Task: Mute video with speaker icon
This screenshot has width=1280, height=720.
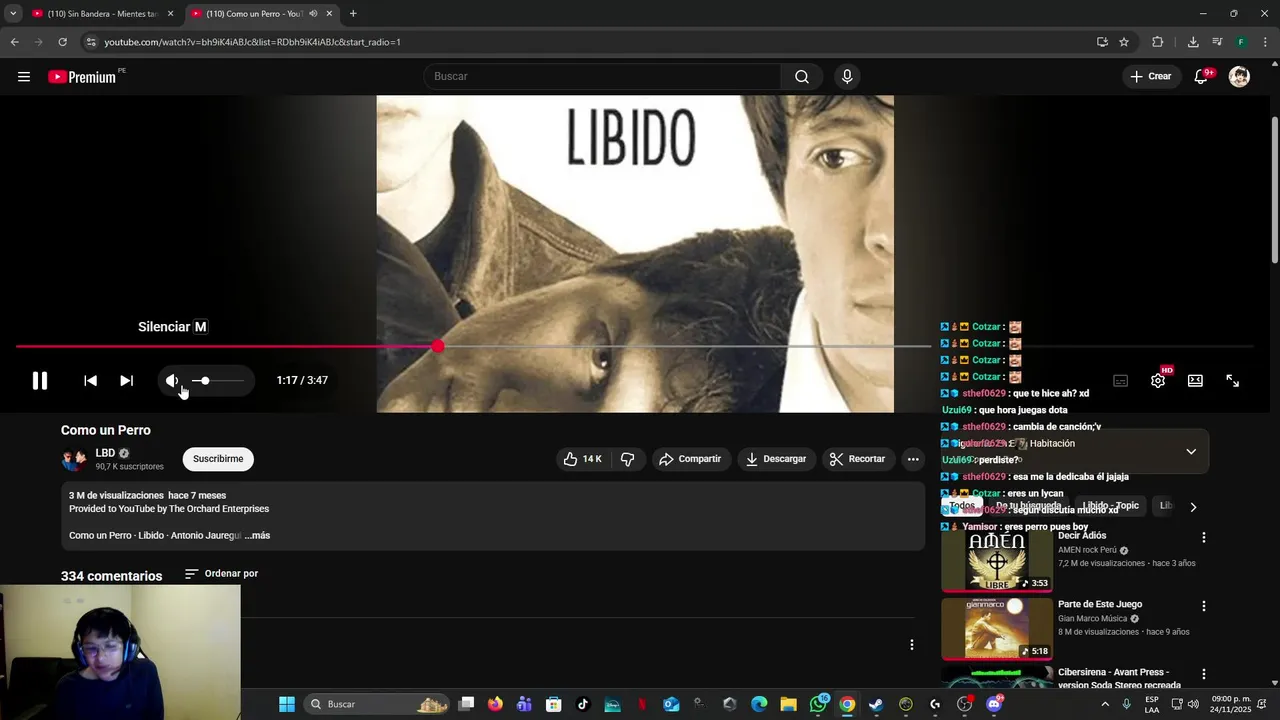Action: pyautogui.click(x=172, y=381)
